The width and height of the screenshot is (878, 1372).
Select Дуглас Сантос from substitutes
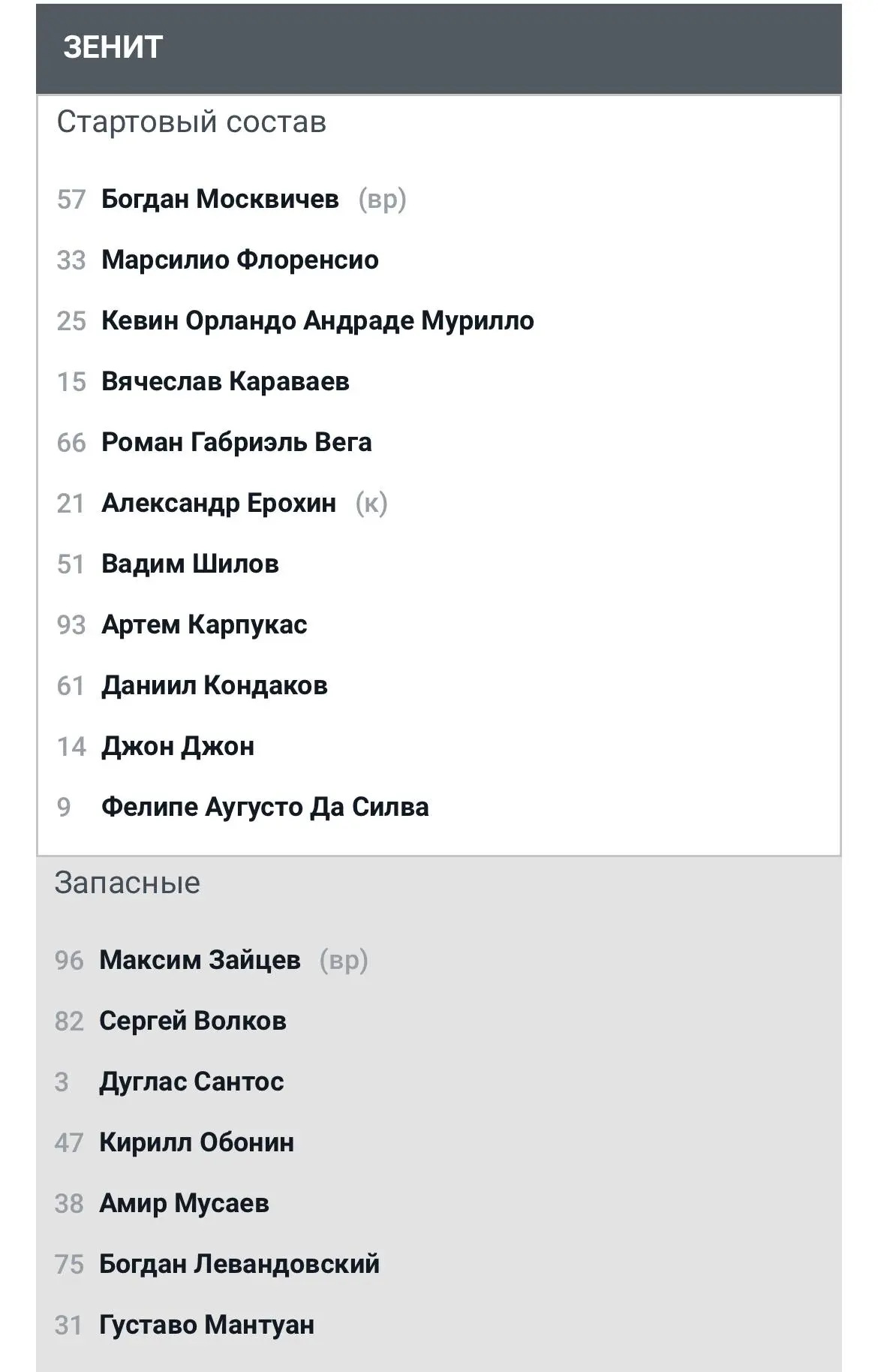pyautogui.click(x=191, y=1082)
